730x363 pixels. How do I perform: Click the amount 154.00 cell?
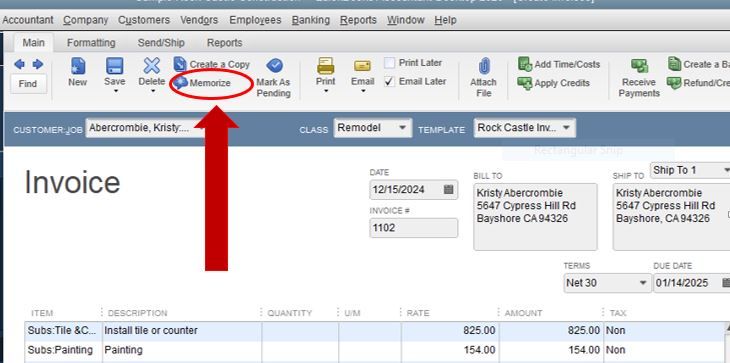pyautogui.click(x=551, y=350)
